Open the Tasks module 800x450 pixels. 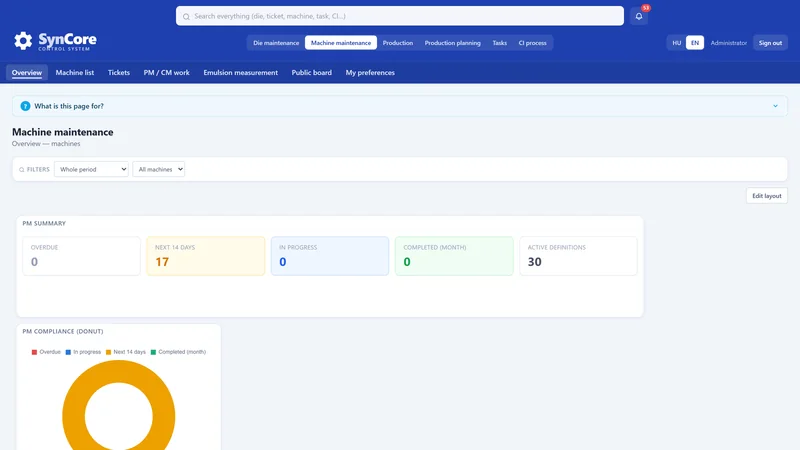tap(499, 43)
